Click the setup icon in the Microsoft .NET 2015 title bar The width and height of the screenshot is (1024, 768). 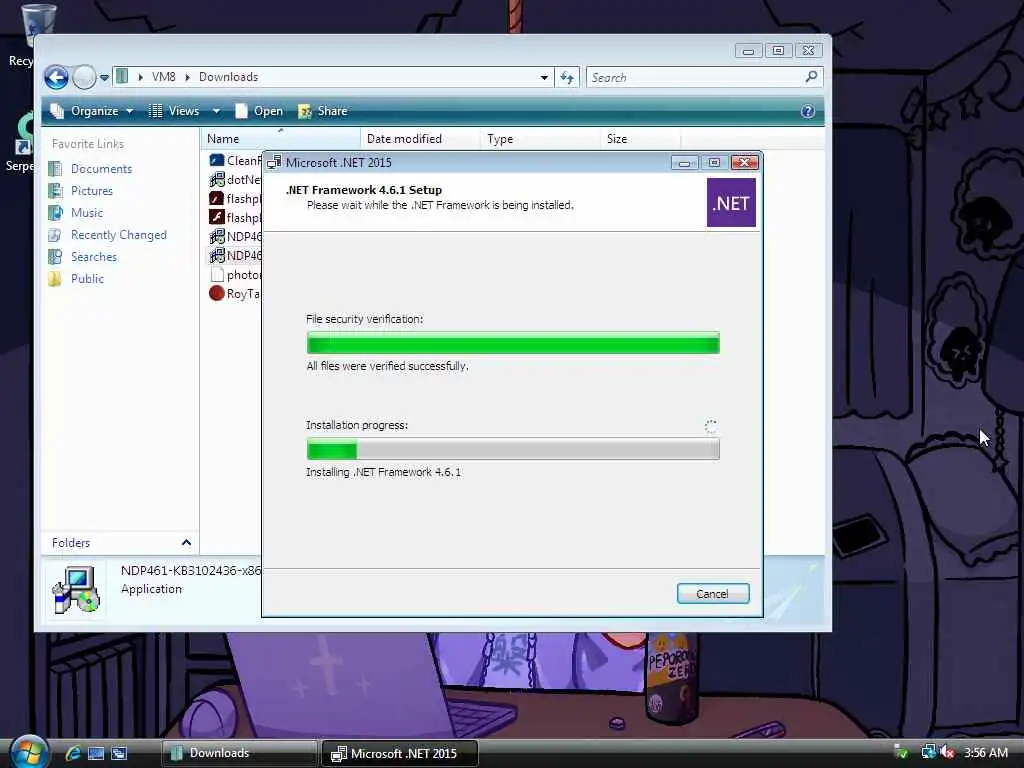274,163
